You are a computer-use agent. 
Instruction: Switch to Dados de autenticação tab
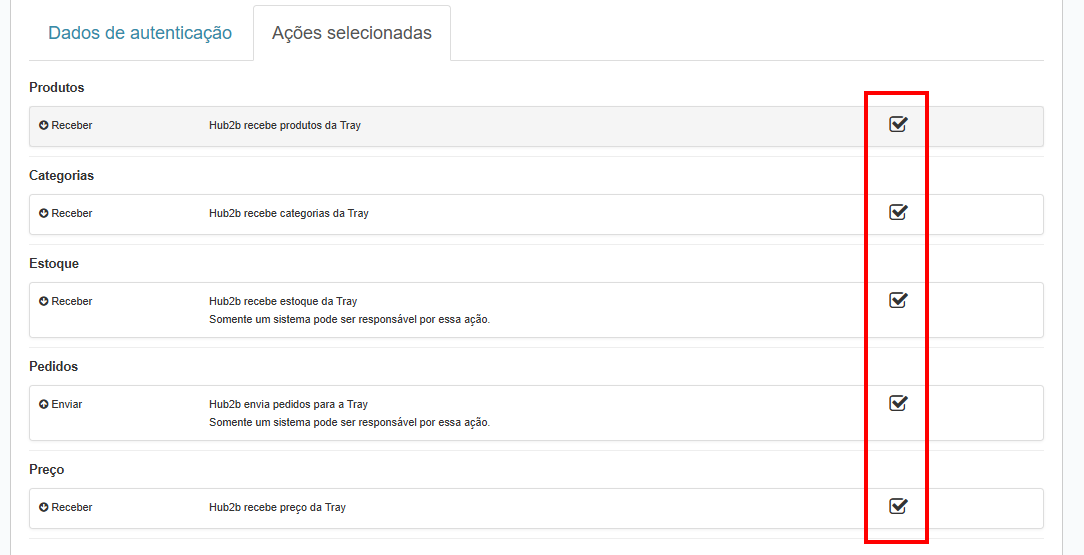[140, 33]
